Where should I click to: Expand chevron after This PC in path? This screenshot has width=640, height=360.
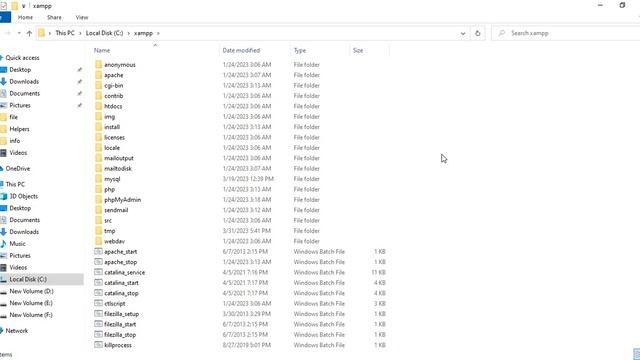[x=80, y=33]
